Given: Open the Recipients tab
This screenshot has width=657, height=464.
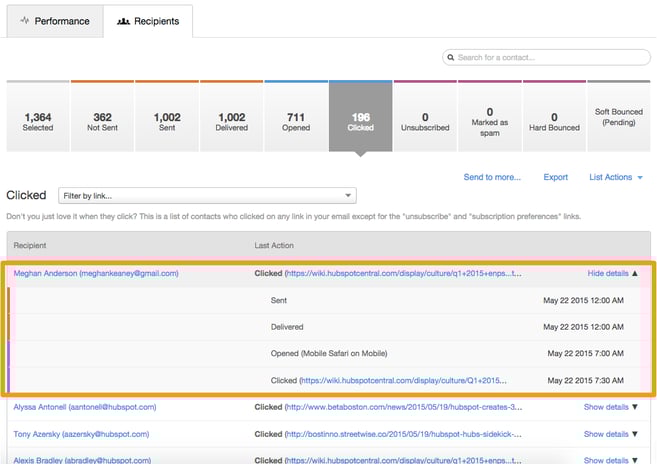Looking at the screenshot, I should [148, 21].
